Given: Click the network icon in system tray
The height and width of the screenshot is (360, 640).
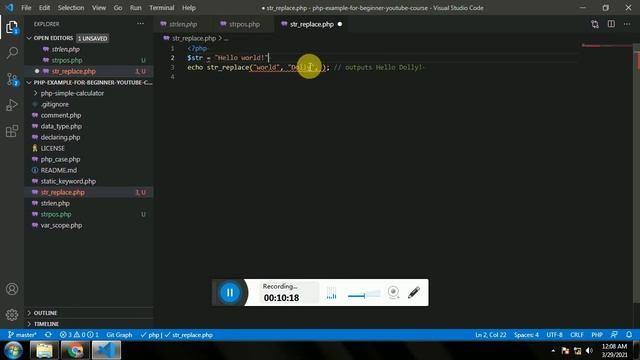Looking at the screenshot, I should coord(577,351).
